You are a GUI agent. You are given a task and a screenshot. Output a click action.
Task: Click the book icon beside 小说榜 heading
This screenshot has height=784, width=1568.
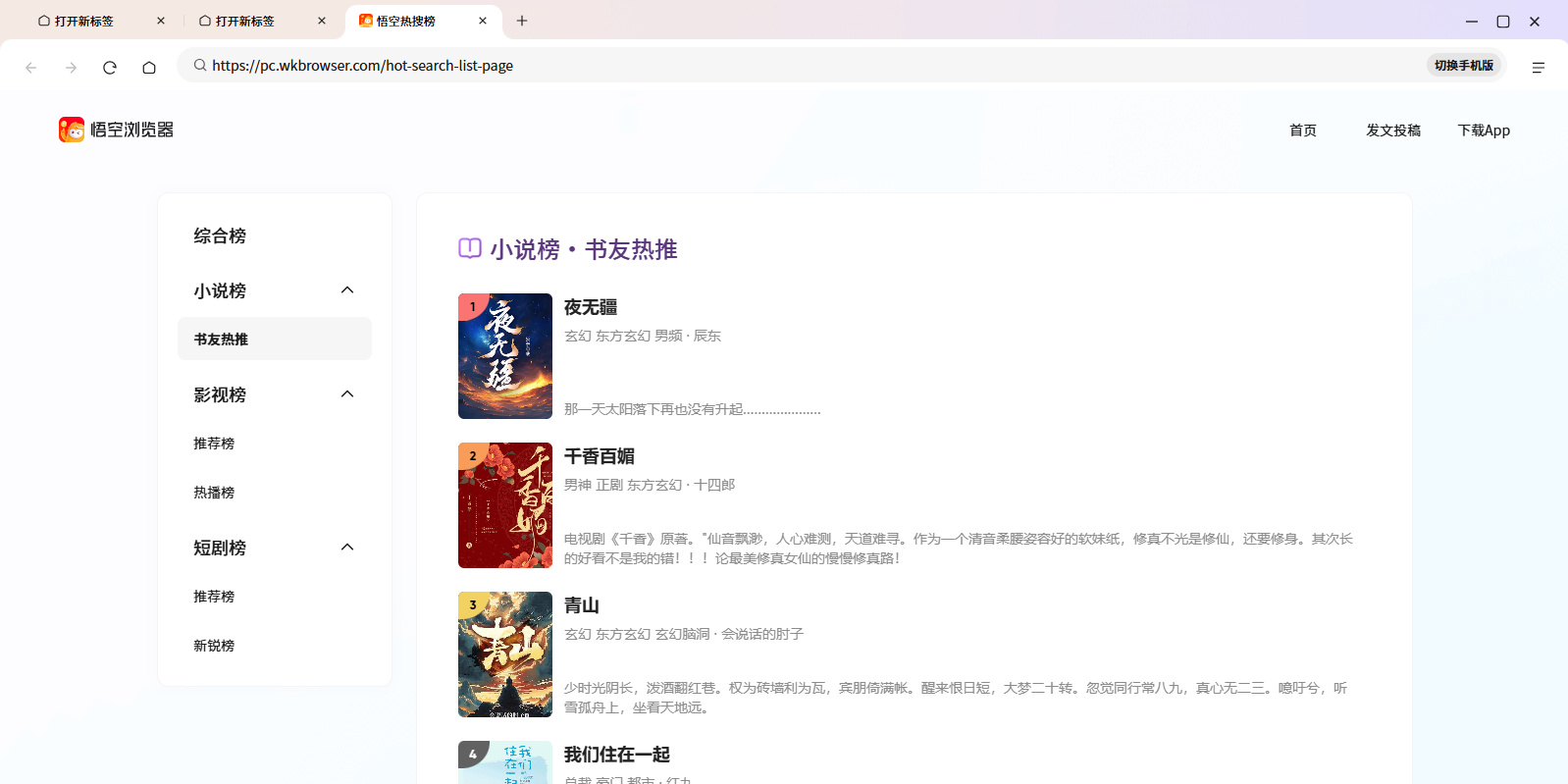470,248
